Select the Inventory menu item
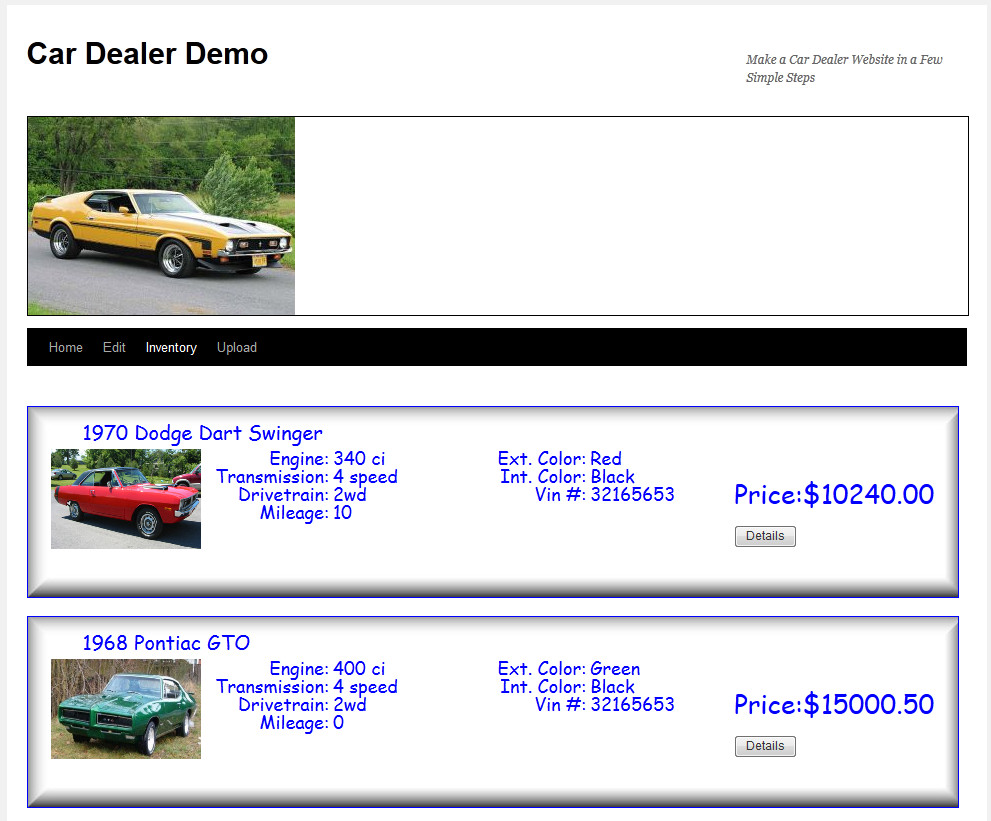Screen dimensions: 991x821 (x=171, y=347)
